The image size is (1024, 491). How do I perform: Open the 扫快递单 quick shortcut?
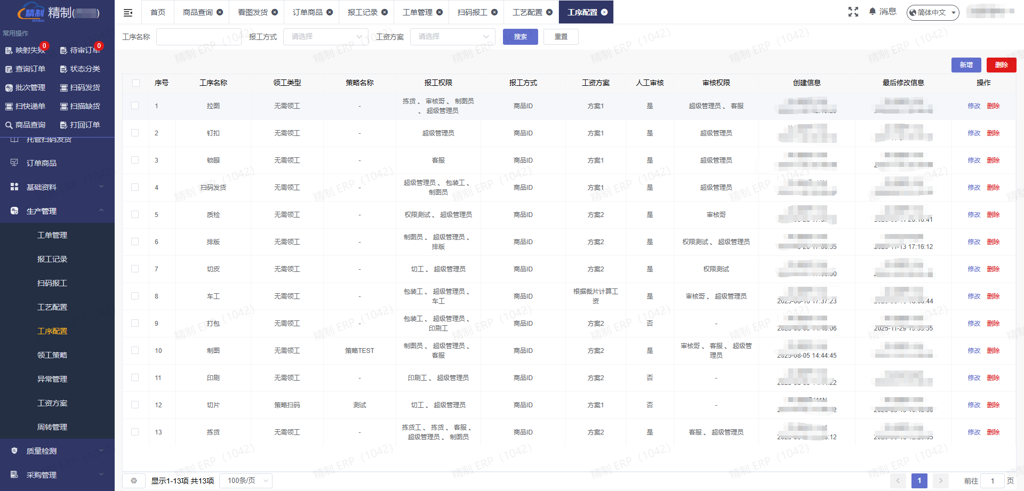click(26, 106)
